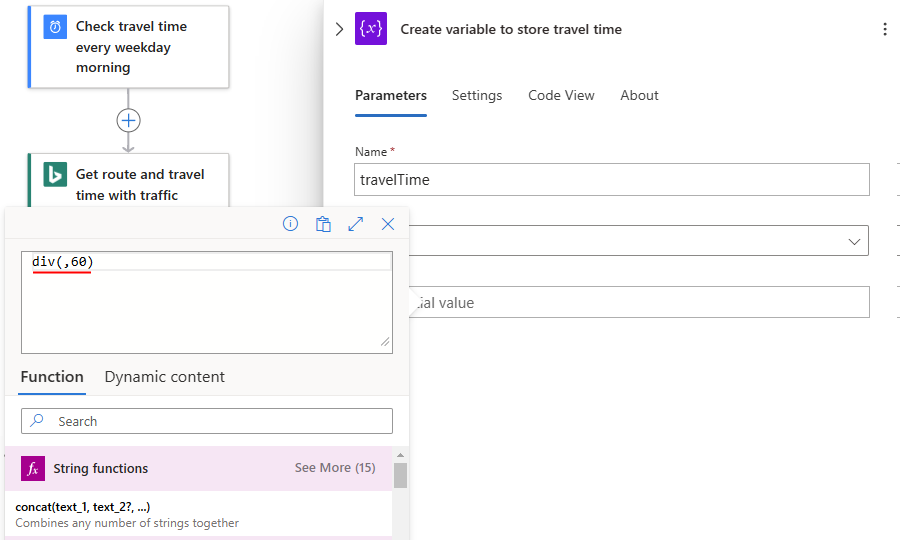The width and height of the screenshot is (900, 540).
Task: Close the expression editor popup
Action: (x=388, y=224)
